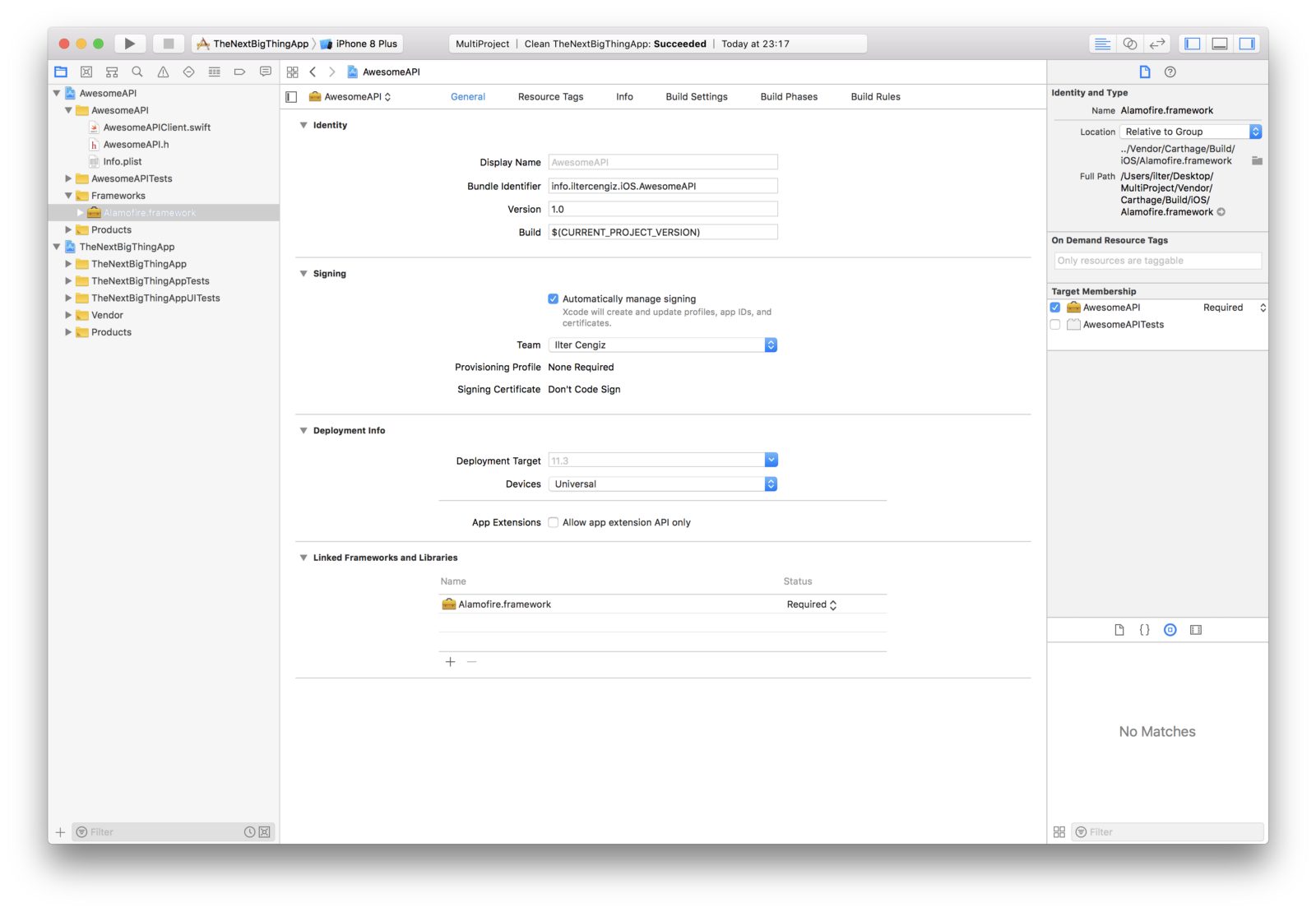The image size is (1316, 912).
Task: Collapse the AwesomeAPI project in navigator
Action: pos(57,93)
